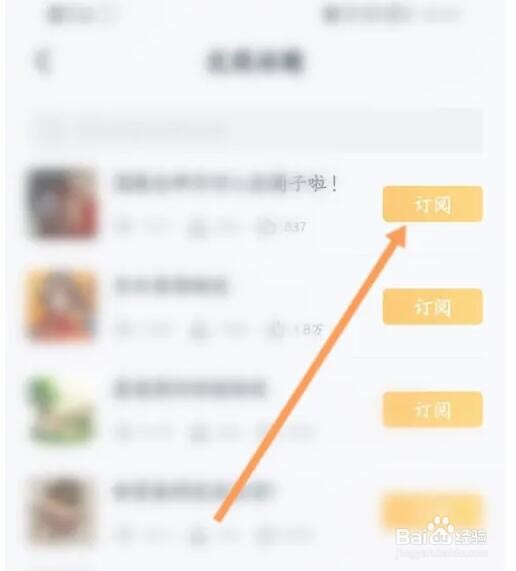Image resolution: width=516 pixels, height=571 pixels.
Task: Open the fourth list item's title
Action: pos(192,491)
